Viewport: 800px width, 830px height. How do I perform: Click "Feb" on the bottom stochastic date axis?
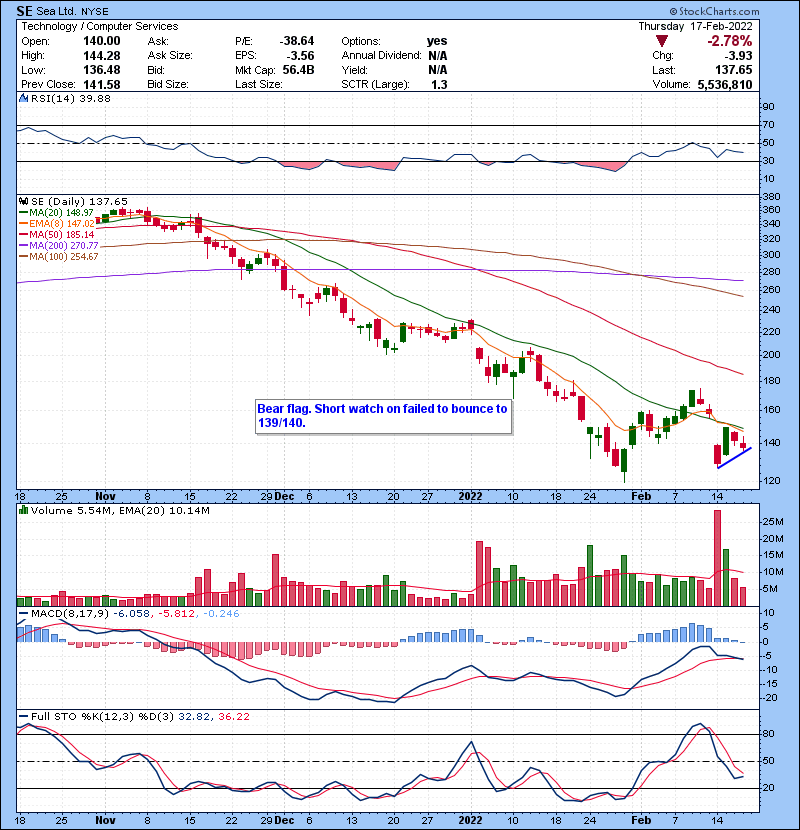tap(641, 820)
